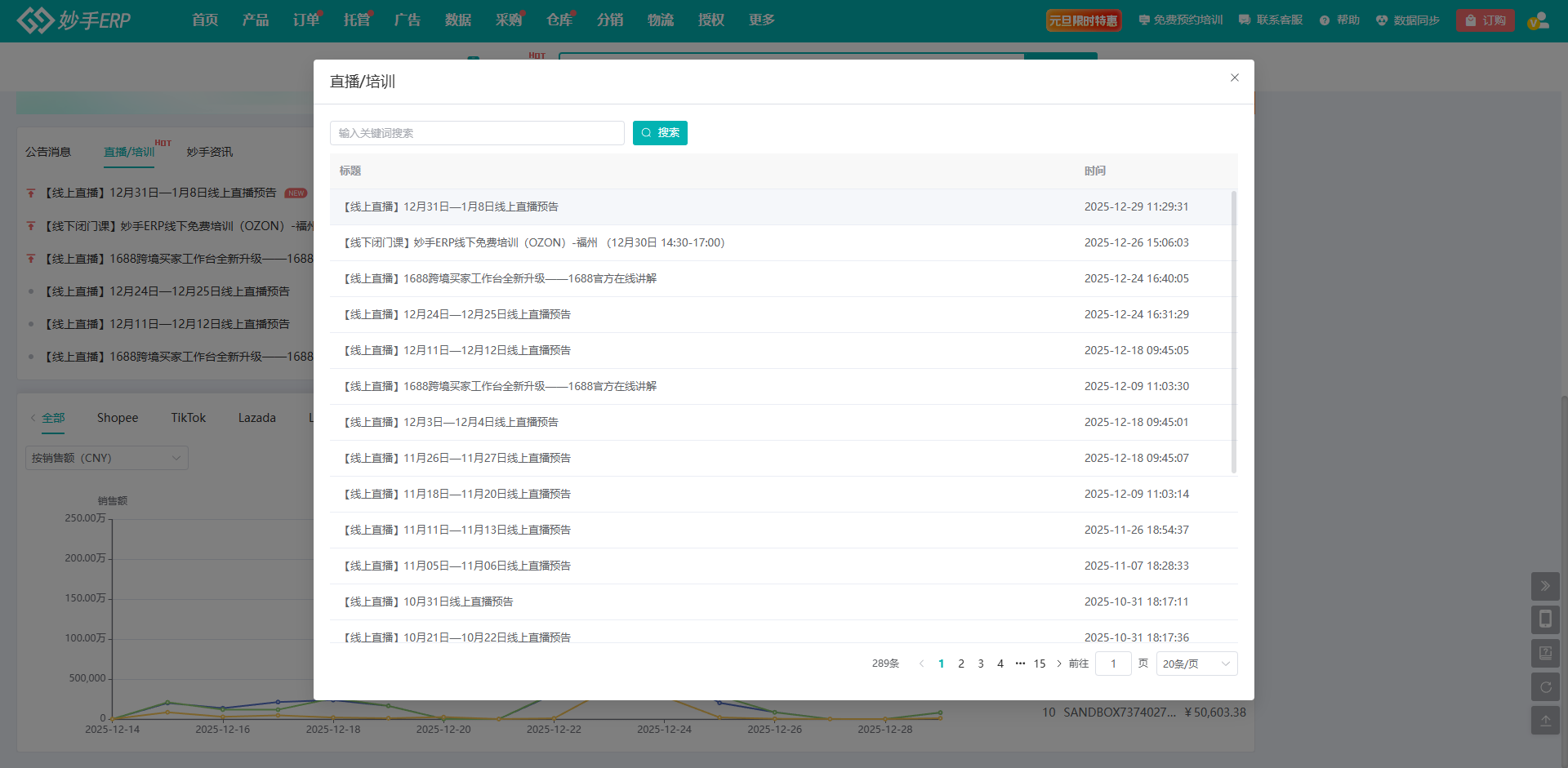Open the user account avatar icon
Viewport: 1568px width, 768px height.
click(1538, 20)
